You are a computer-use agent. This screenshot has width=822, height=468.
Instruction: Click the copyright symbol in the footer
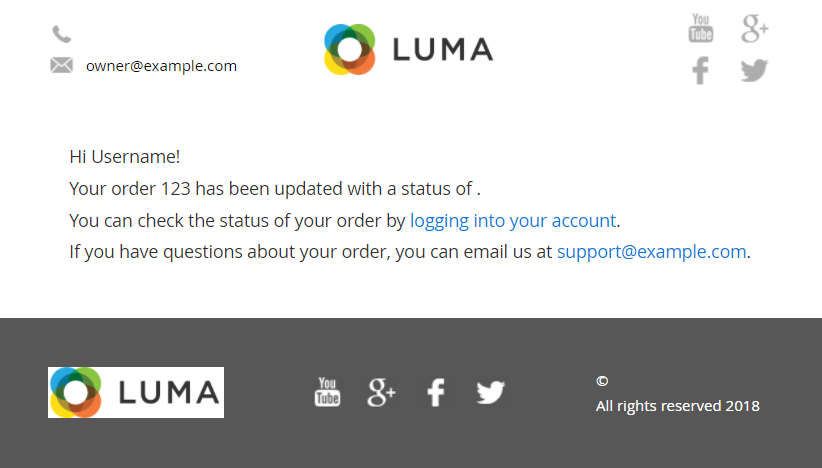tap(602, 381)
